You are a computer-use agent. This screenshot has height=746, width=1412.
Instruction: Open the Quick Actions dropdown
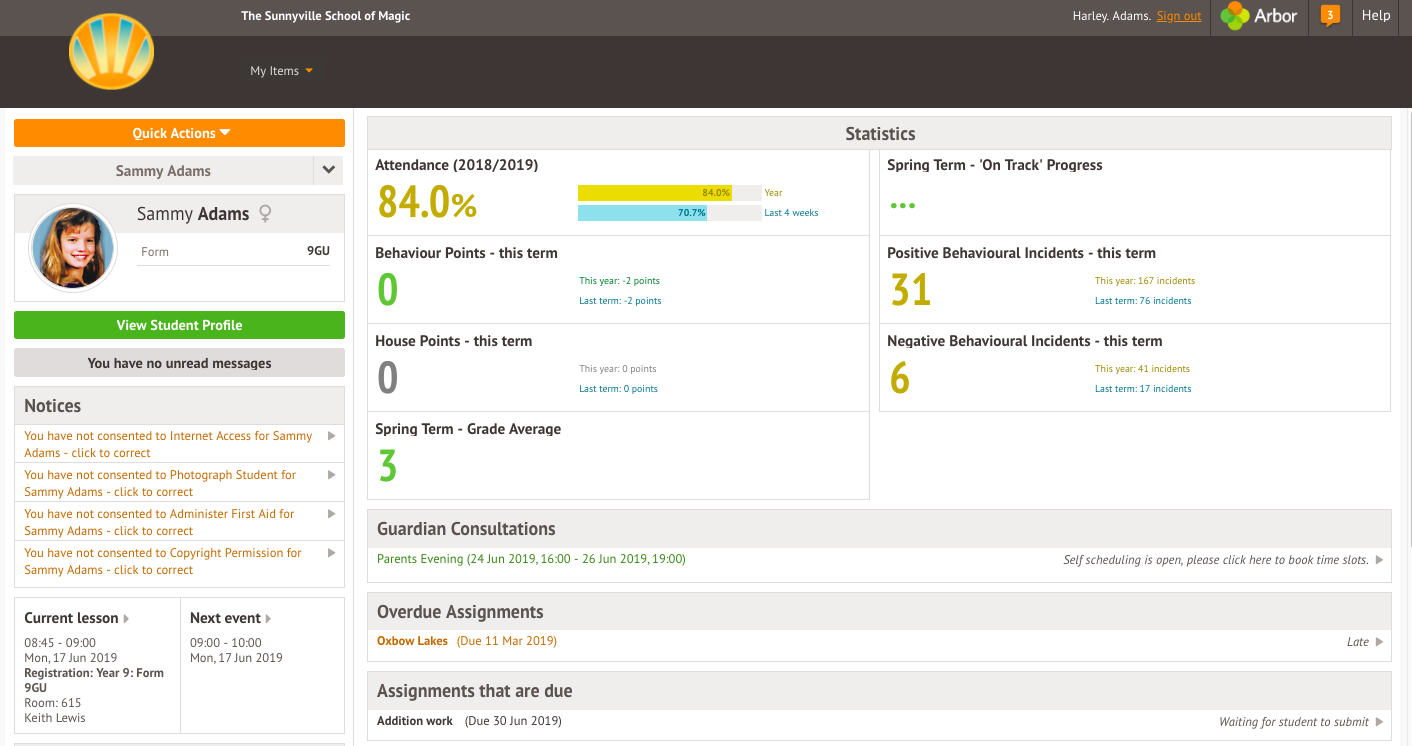pos(180,133)
